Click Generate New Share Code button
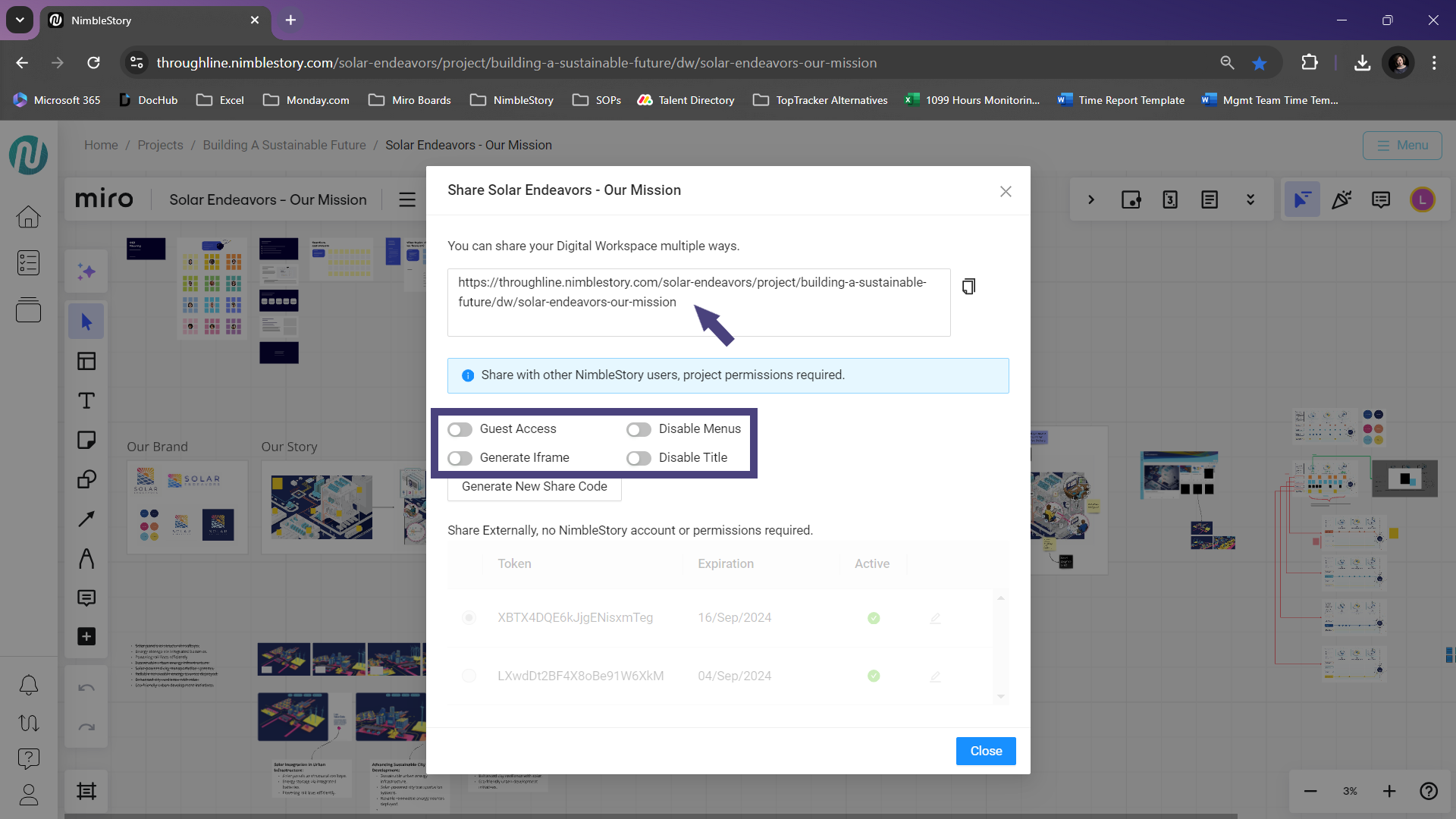The height and width of the screenshot is (819, 1456). (x=534, y=487)
